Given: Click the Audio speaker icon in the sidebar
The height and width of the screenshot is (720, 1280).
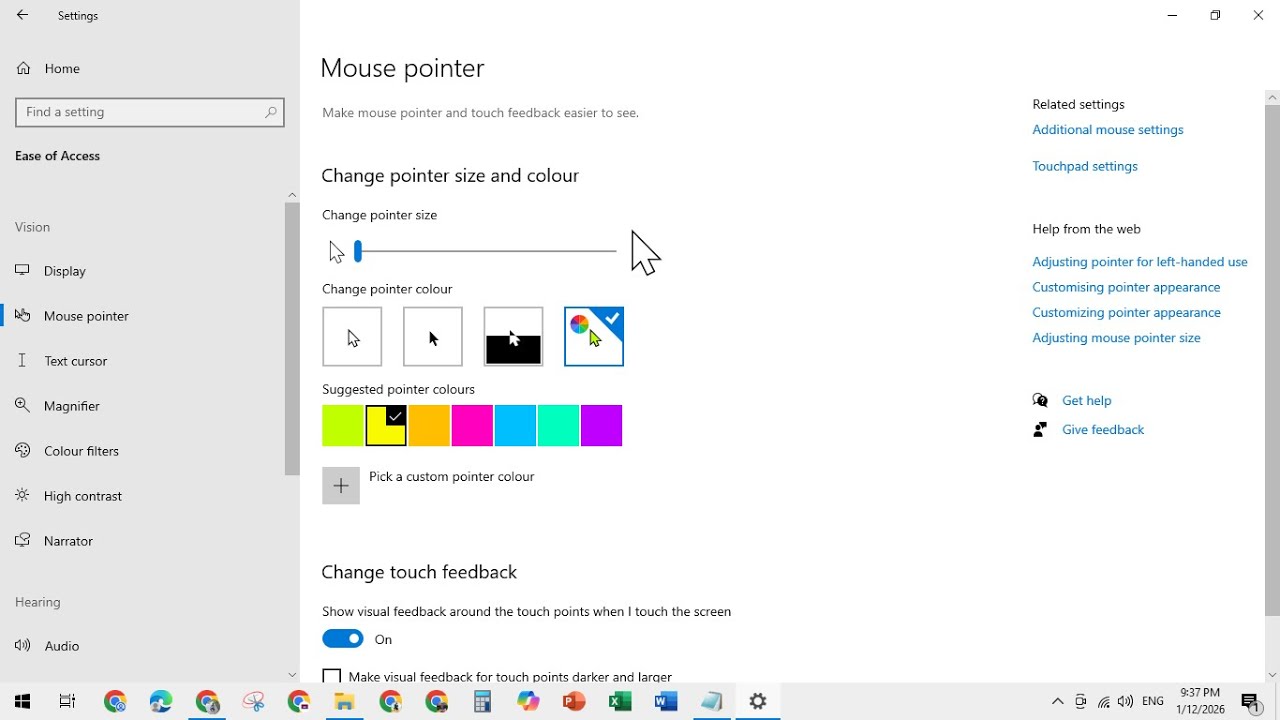Looking at the screenshot, I should click(22, 646).
